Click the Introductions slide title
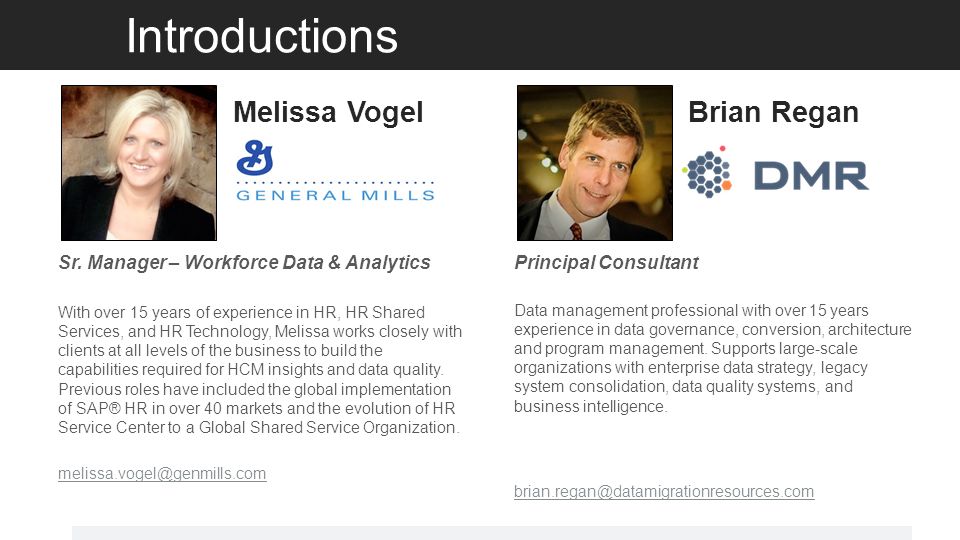This screenshot has height=540, width=960. pos(262,36)
